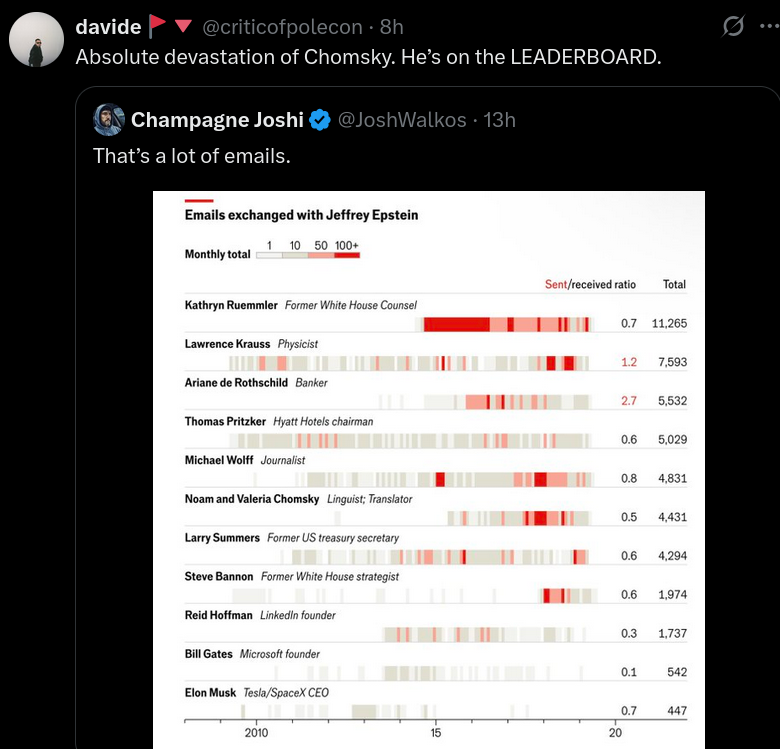Click the dark red 100+ legend swatch
Screen dimensions: 780x749
pyautogui.click(x=347, y=256)
